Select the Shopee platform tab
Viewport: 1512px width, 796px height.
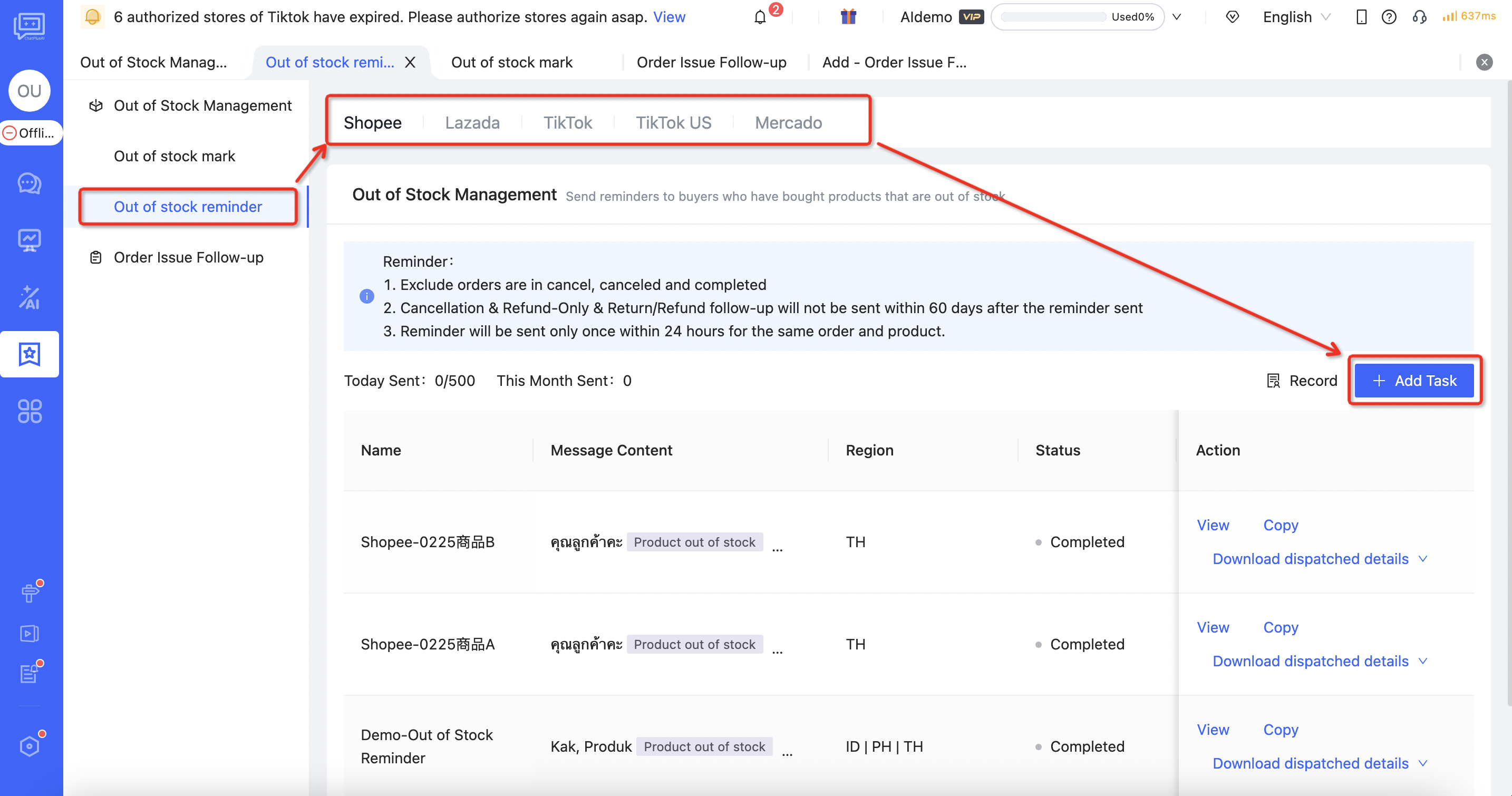(372, 123)
